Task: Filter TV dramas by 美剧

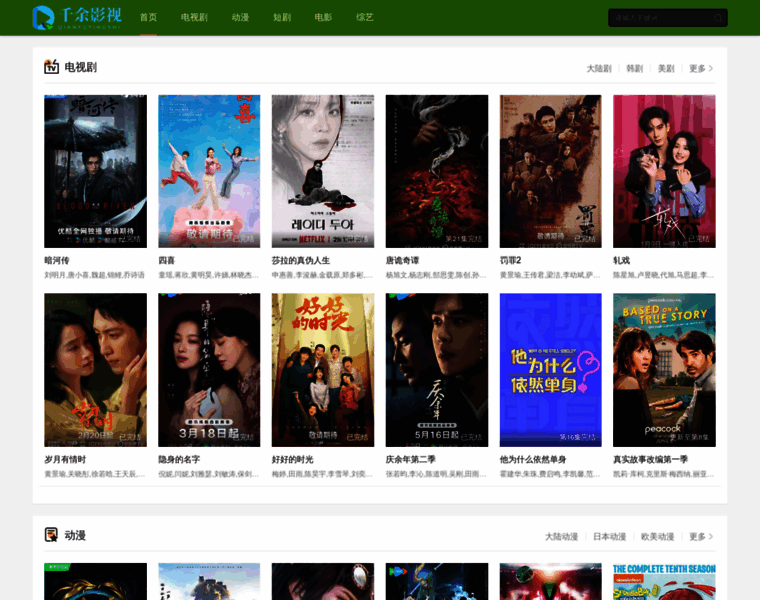Action: point(666,68)
